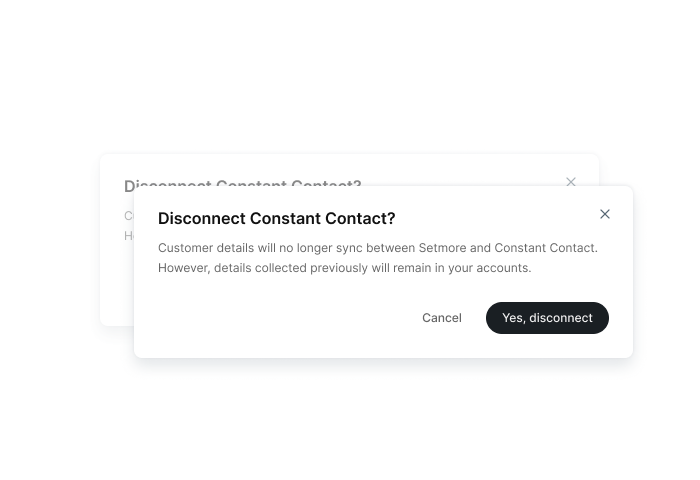This screenshot has width=700, height=480.
Task: Click the partially hidden background dialog title
Action: 242,182
